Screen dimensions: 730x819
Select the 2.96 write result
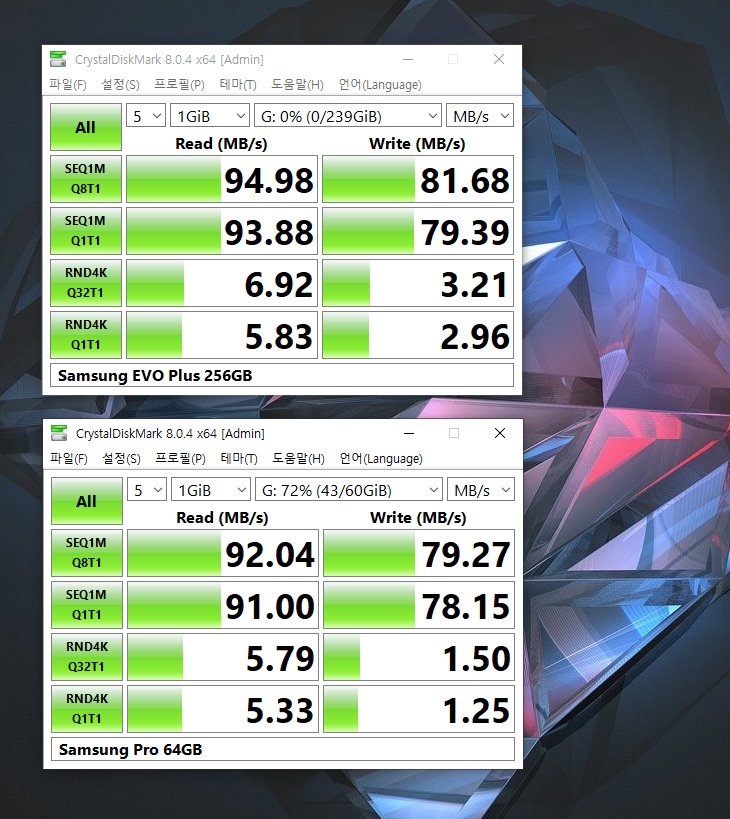(418, 335)
